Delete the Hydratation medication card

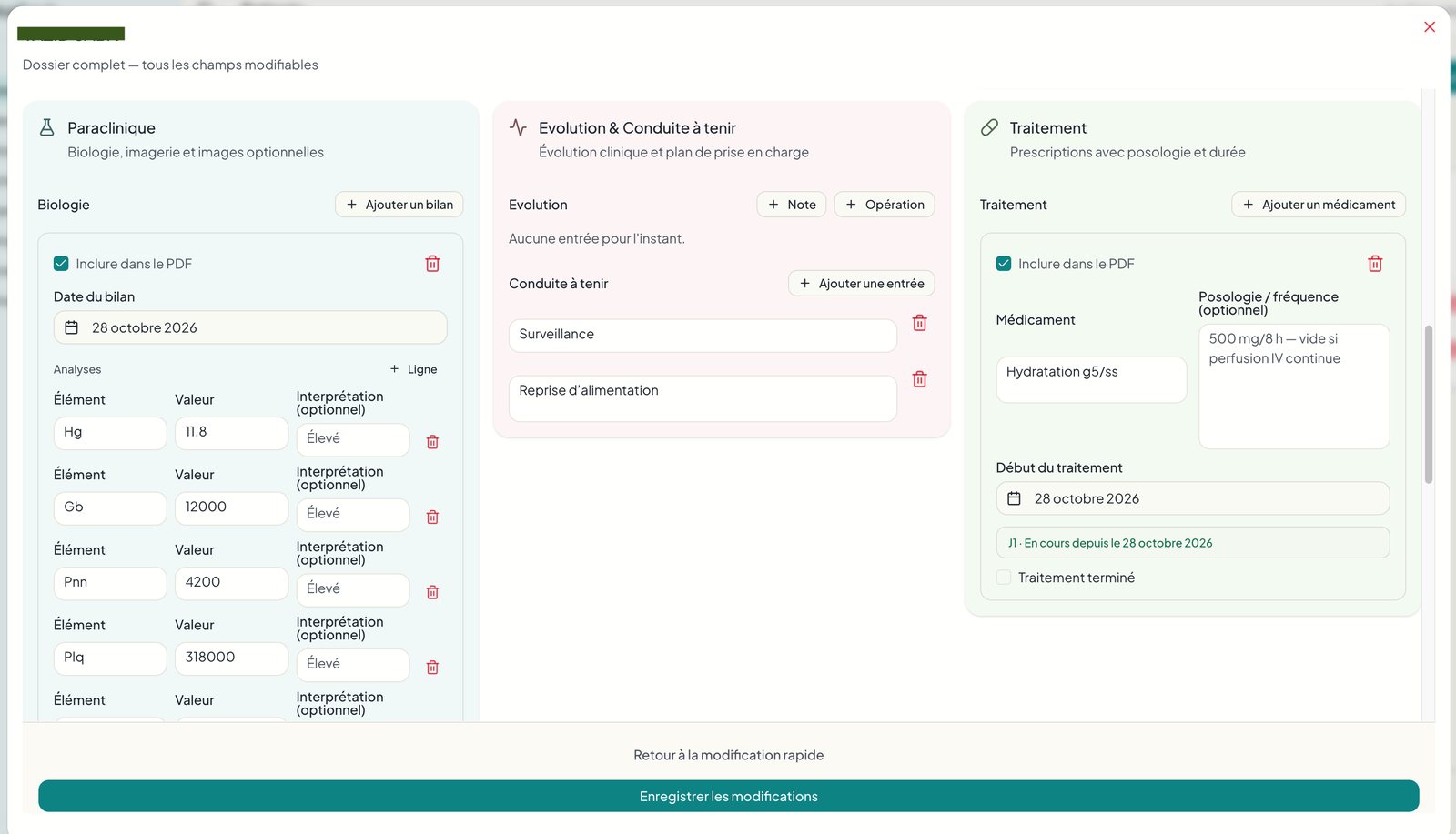[1375, 264]
